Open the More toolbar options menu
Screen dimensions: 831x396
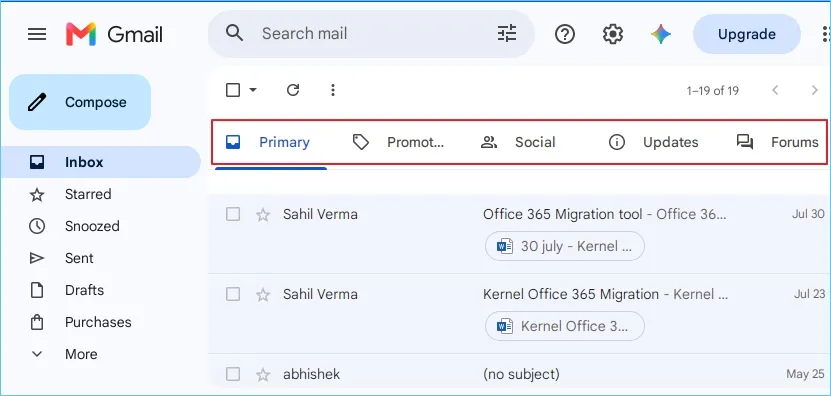pyautogui.click(x=333, y=90)
